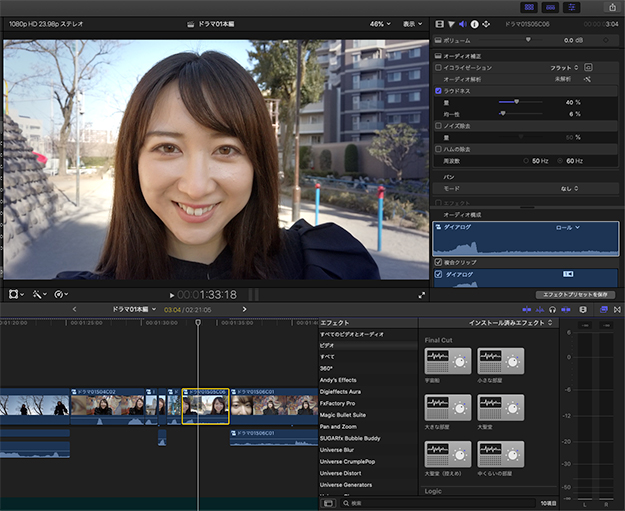Select the 大聖堂 audio effect thumbnail
625x511 pixels.
501,407
